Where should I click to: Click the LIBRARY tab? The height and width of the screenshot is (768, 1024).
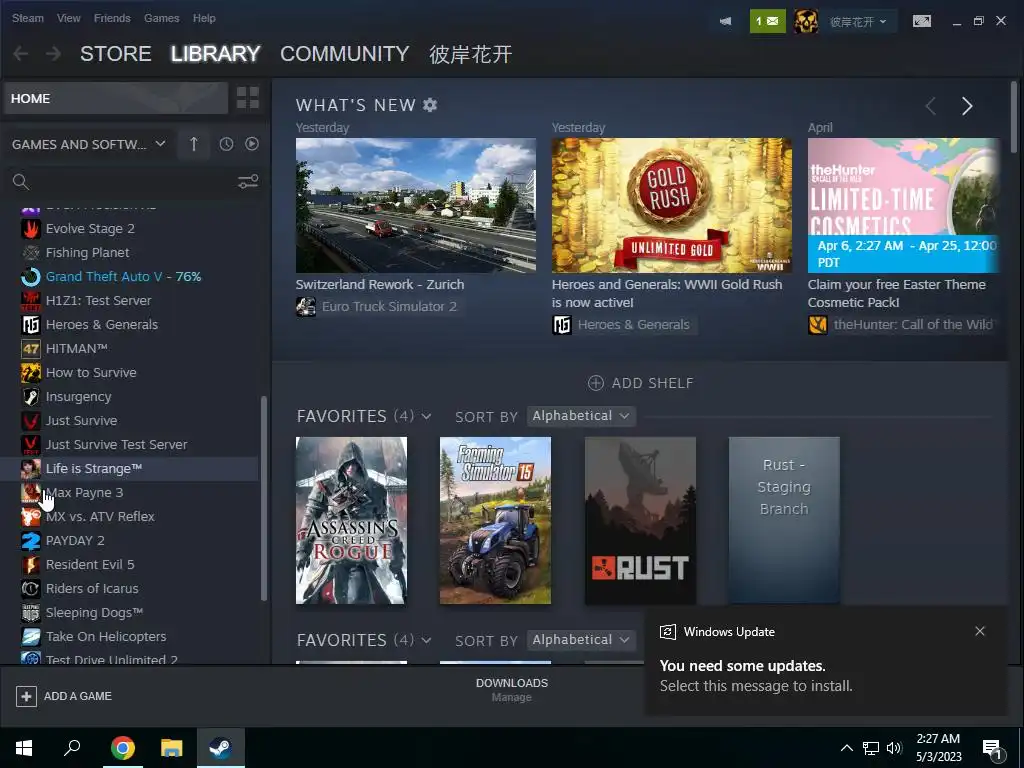pyautogui.click(x=216, y=54)
